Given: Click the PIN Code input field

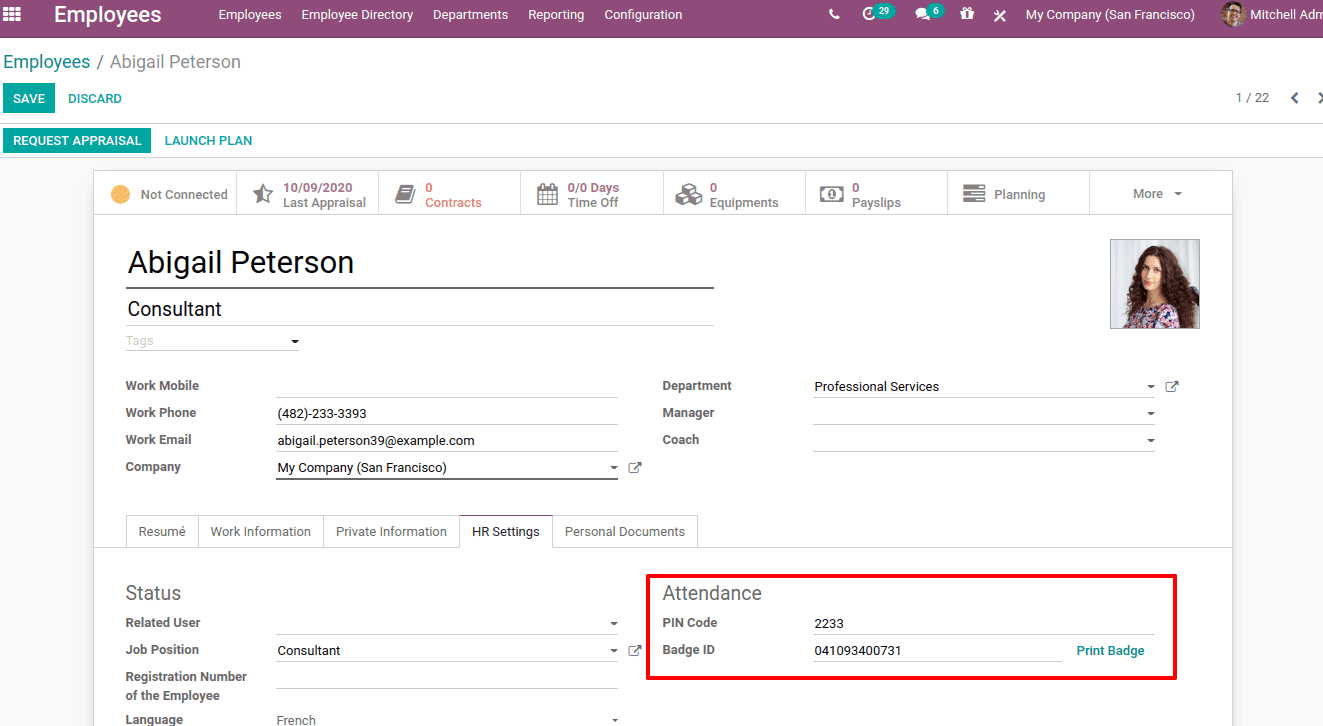Looking at the screenshot, I should coord(984,623).
